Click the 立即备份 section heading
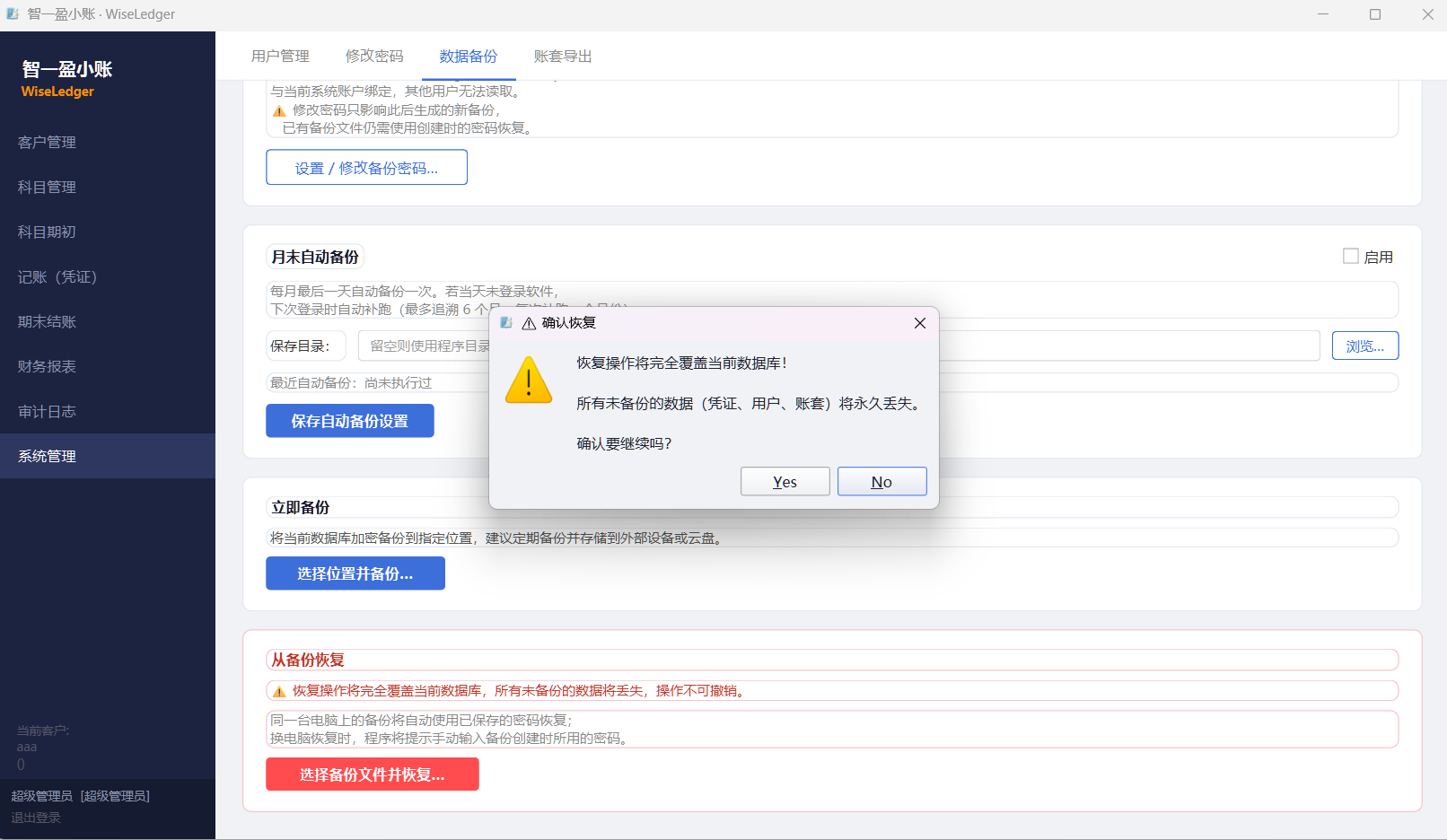This screenshot has height=840, width=1447. (x=301, y=507)
